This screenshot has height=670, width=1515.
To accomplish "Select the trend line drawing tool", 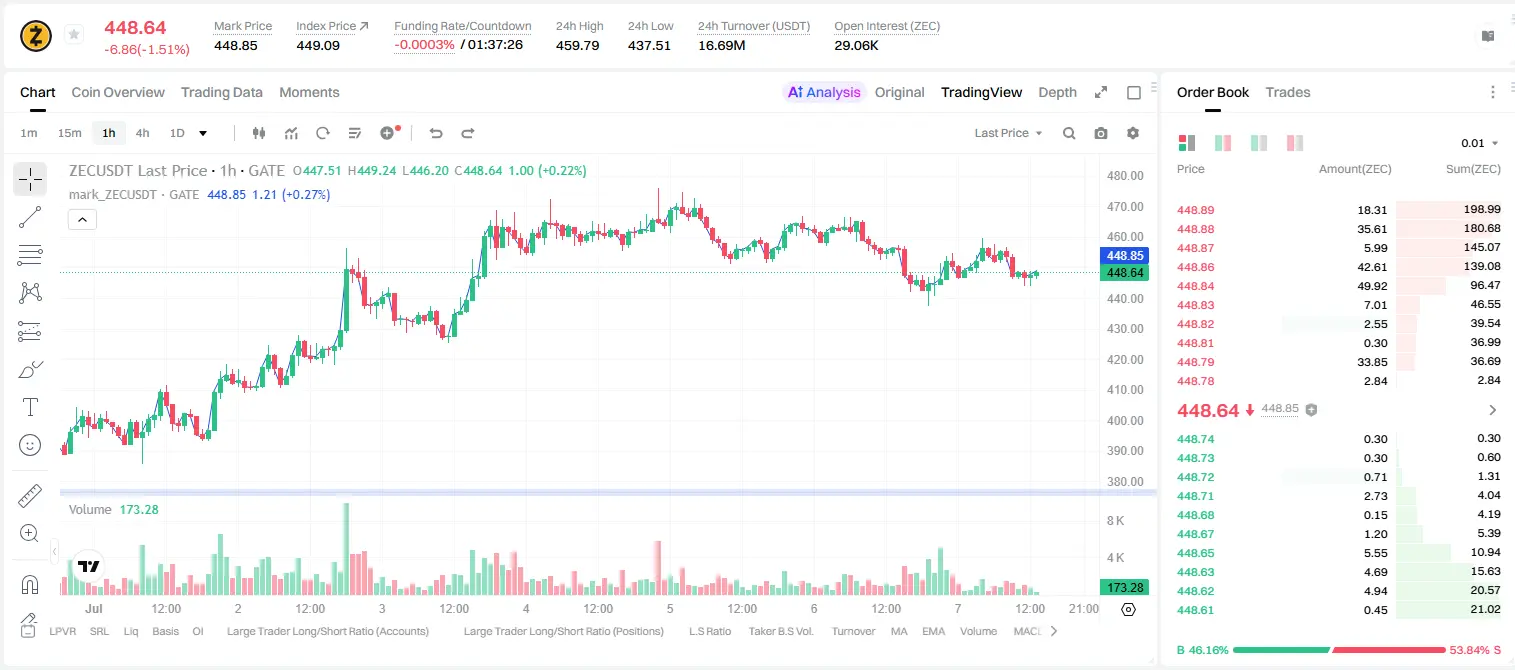I will click(30, 217).
